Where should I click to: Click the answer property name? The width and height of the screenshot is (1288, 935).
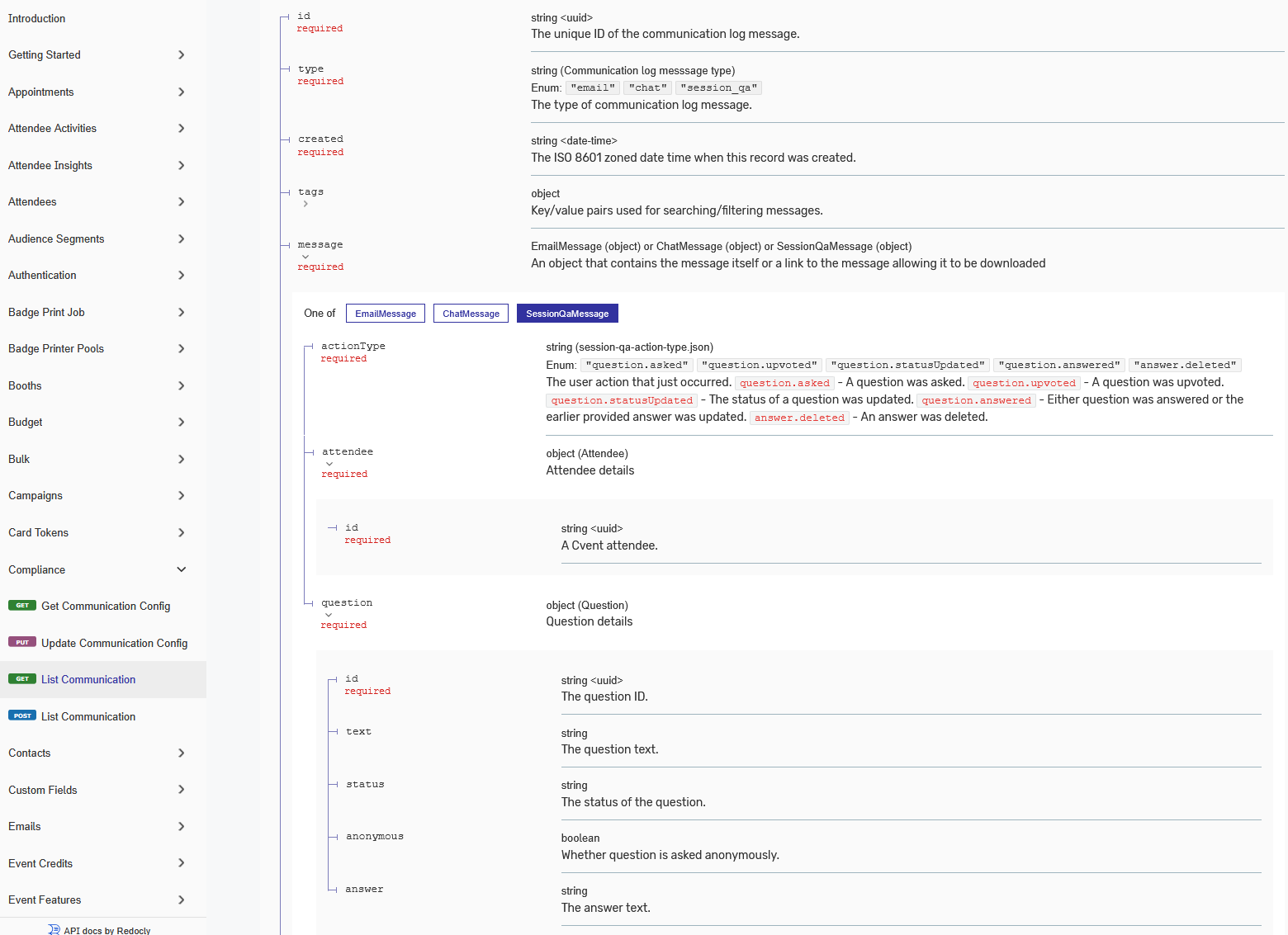click(x=364, y=889)
